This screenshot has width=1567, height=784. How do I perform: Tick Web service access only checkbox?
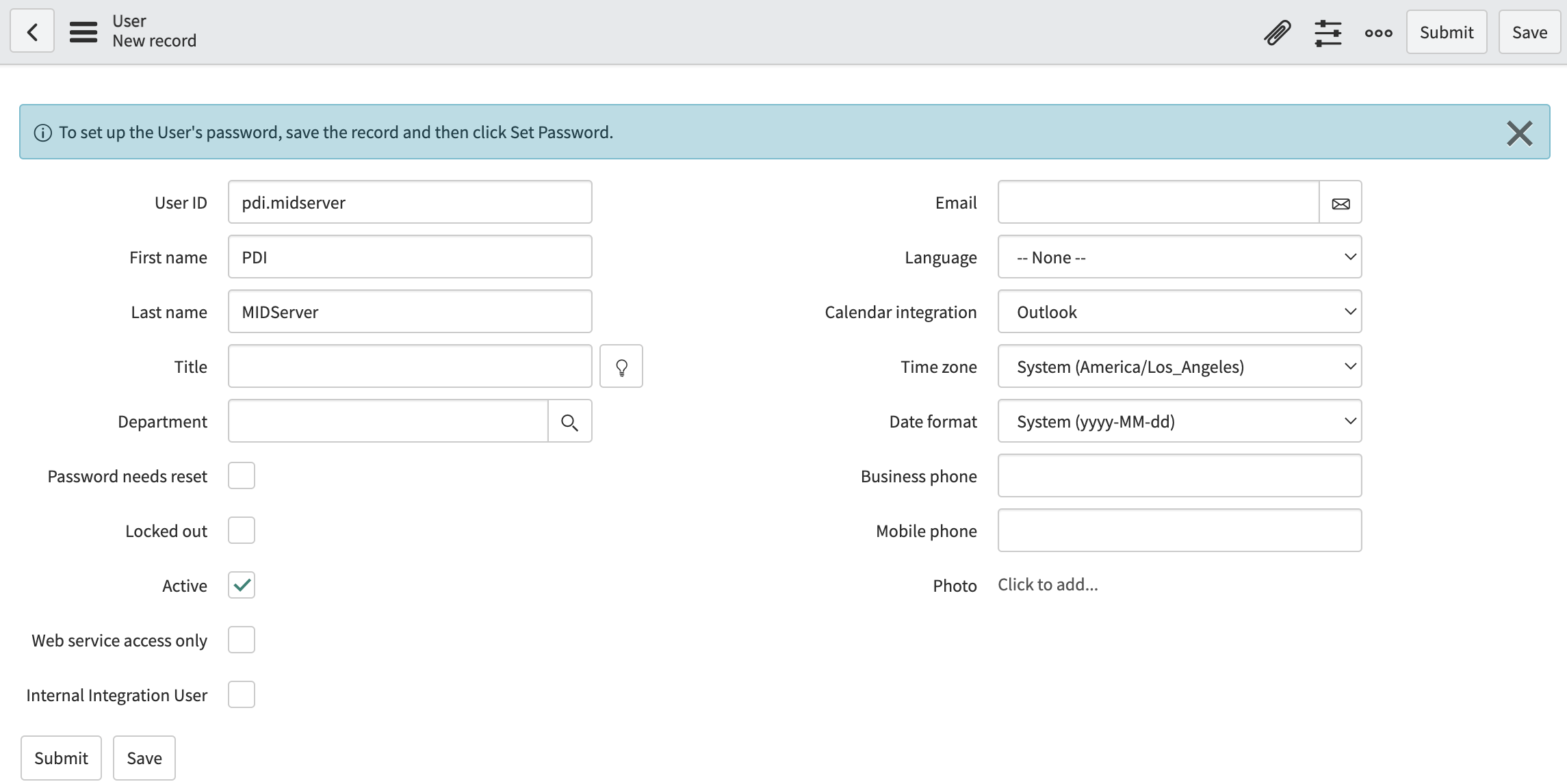tap(242, 640)
